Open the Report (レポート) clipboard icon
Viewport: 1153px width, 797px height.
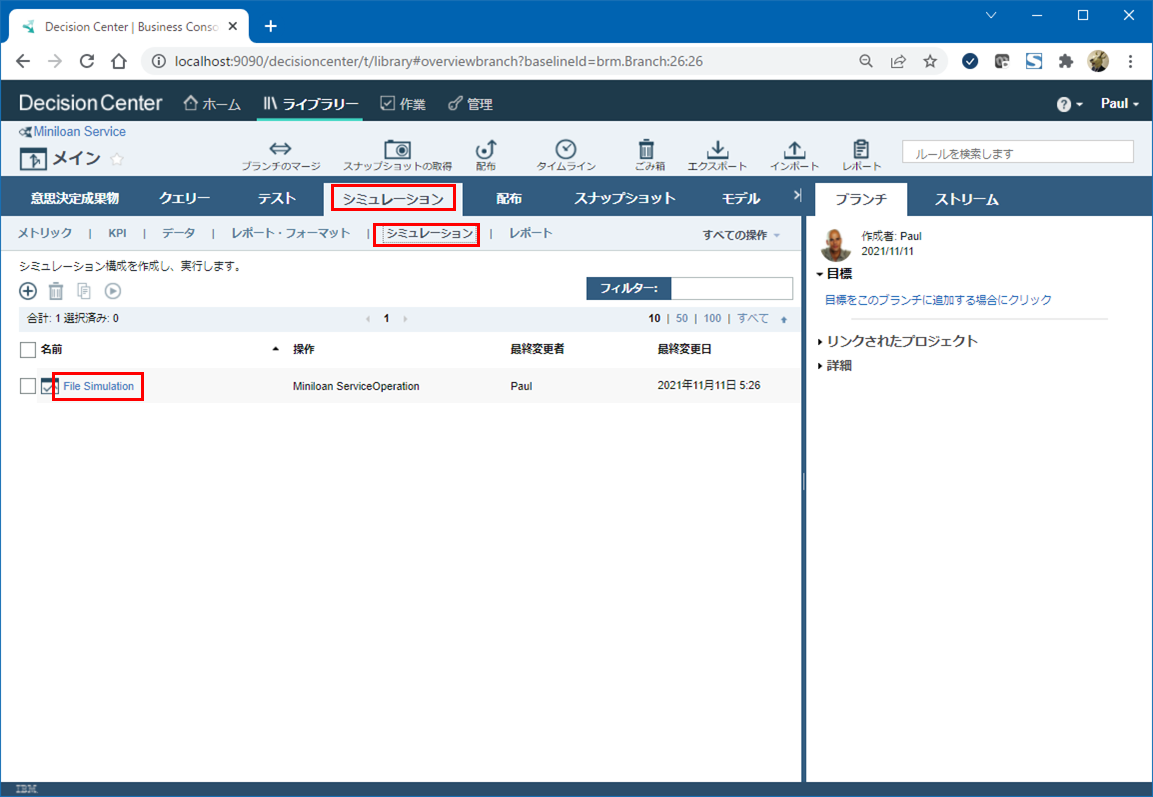[861, 149]
